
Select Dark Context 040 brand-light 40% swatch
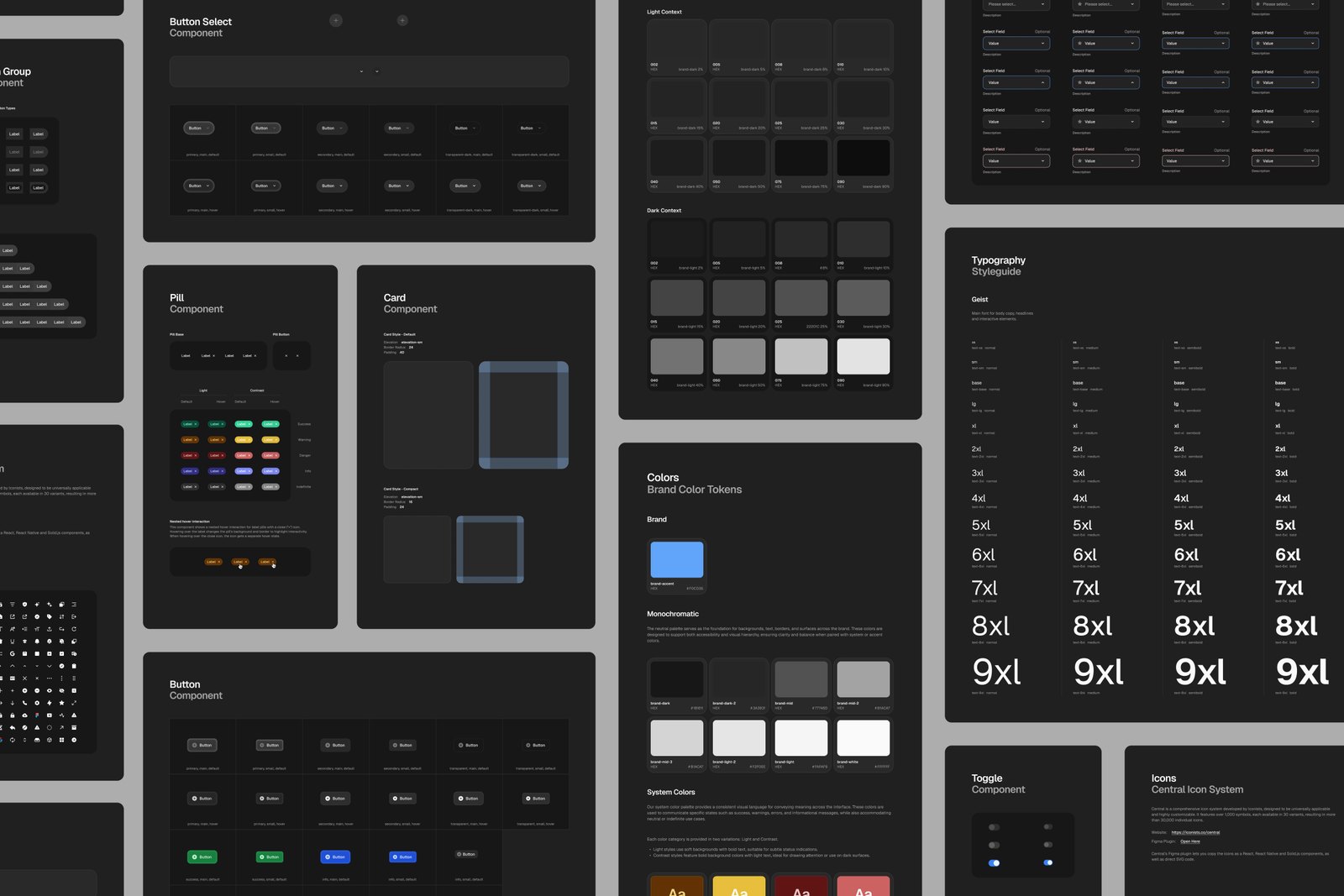pos(677,357)
